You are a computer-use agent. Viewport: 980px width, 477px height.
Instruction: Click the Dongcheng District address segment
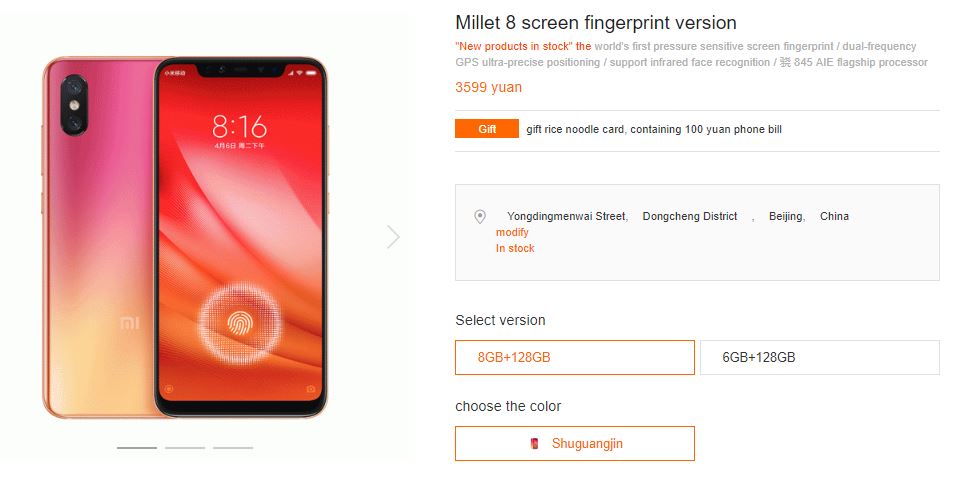[690, 216]
